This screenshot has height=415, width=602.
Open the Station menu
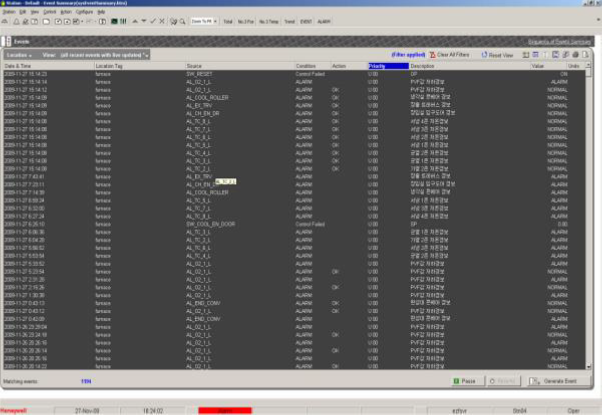9,12
